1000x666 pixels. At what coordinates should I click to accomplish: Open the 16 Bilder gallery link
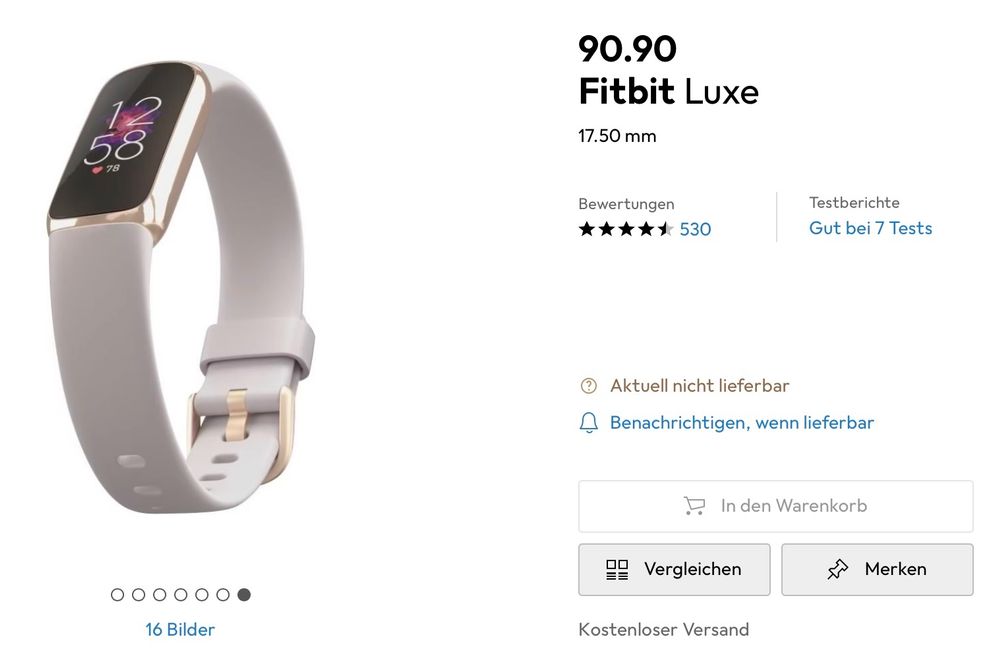click(180, 630)
